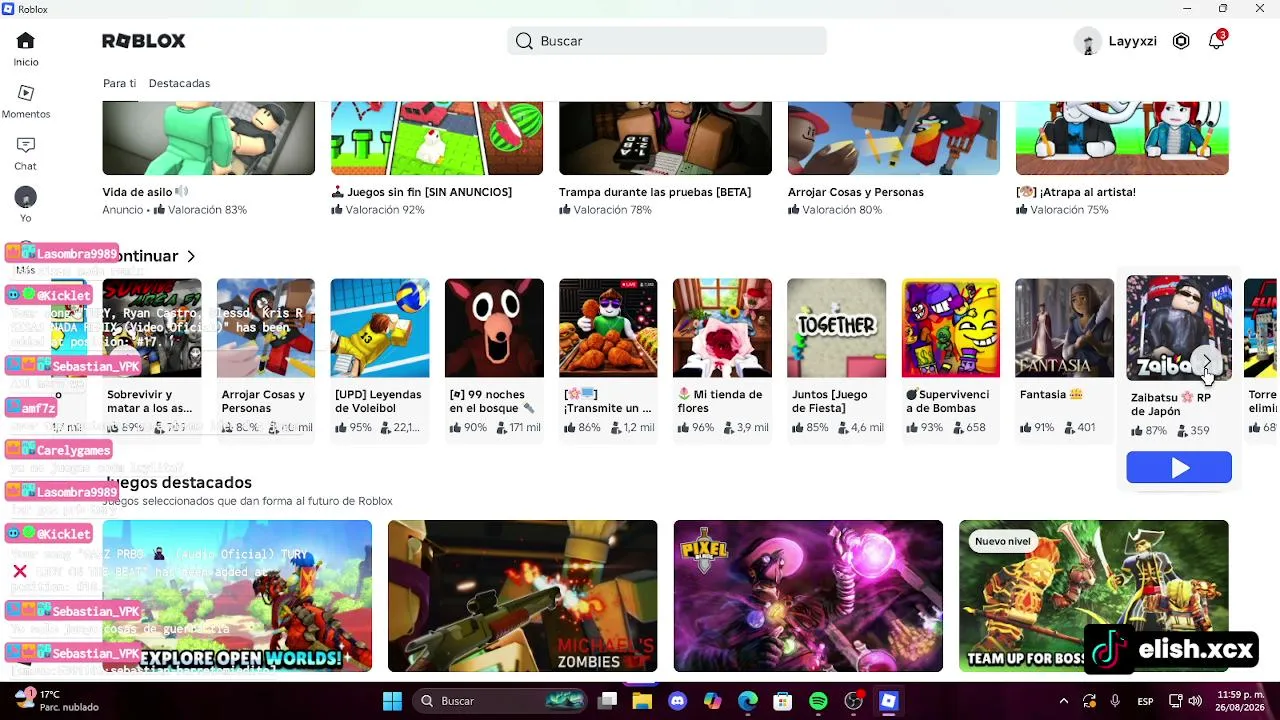Open Microsoft Edge from the taskbar
The image size is (1280, 720).
click(x=748, y=701)
